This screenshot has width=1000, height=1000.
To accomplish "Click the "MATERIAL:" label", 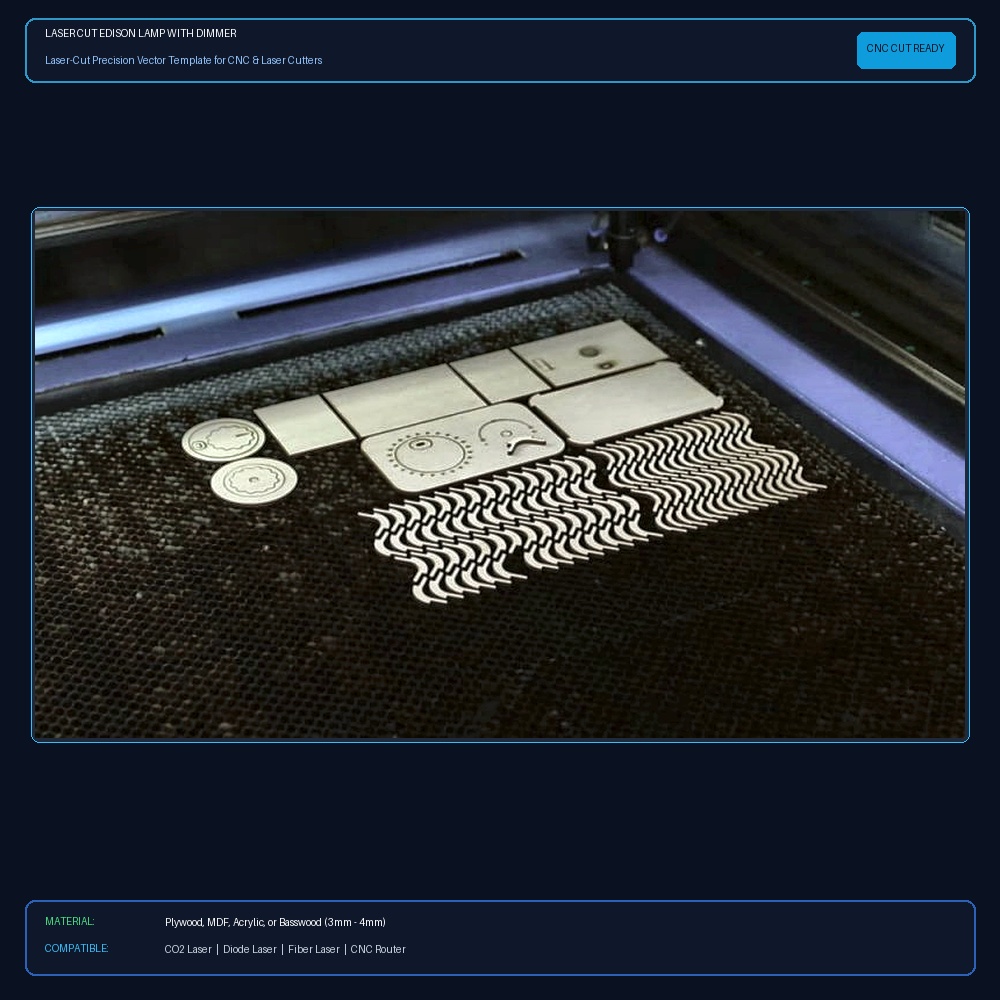I will [x=70, y=922].
